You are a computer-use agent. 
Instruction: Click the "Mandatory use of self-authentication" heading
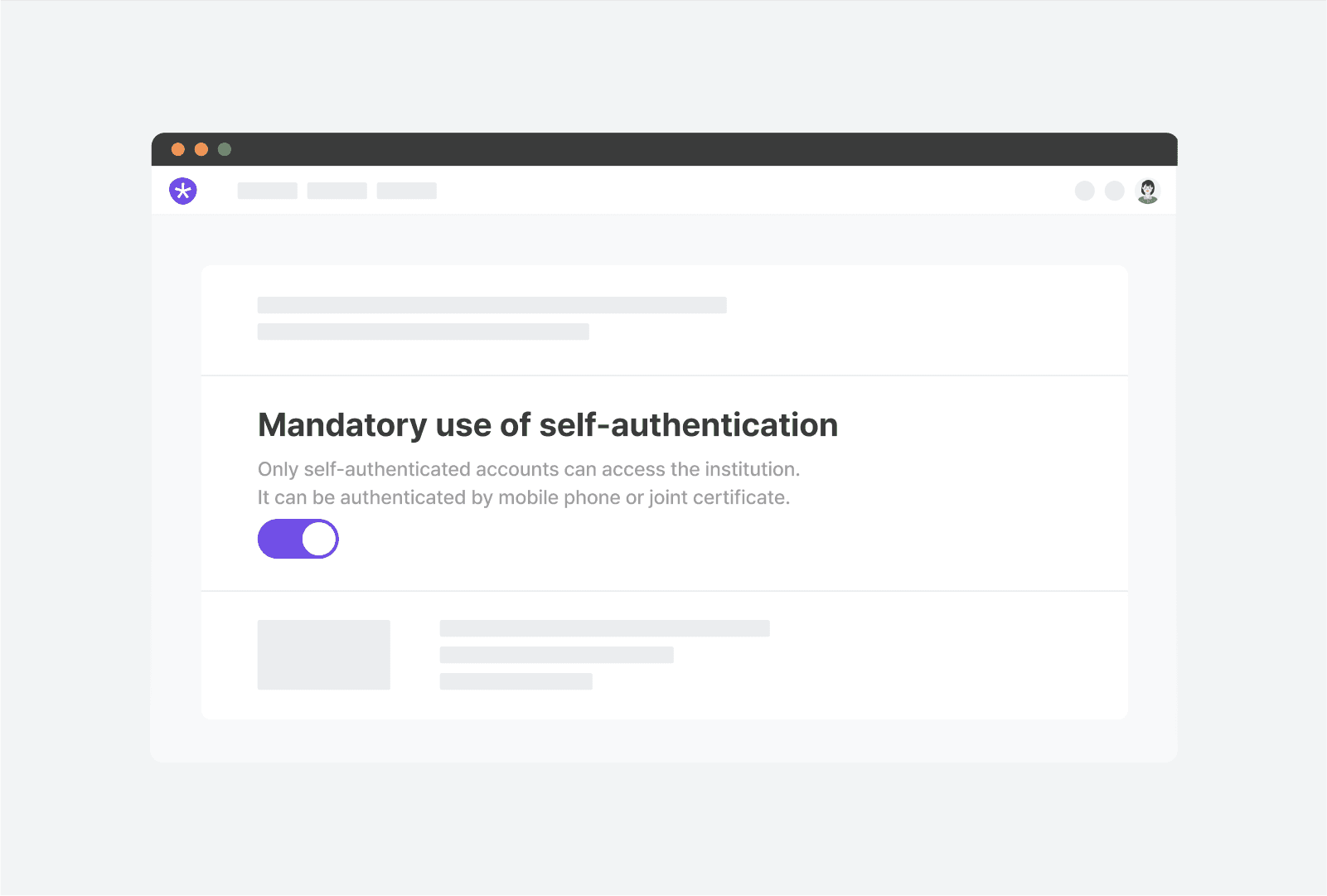548,425
